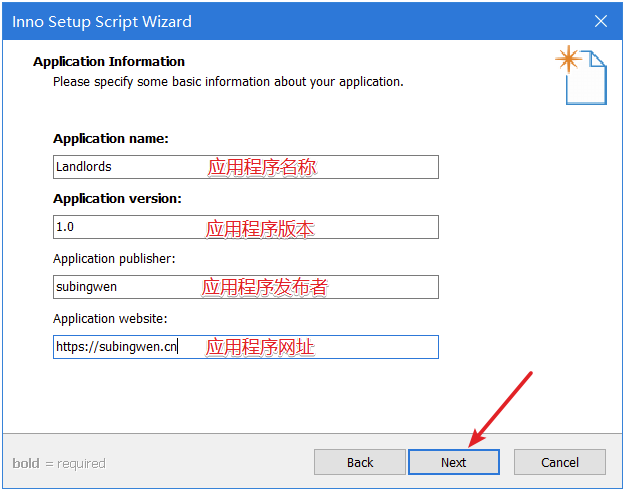Click the red 应用程序发布者 annotation

click(264, 287)
